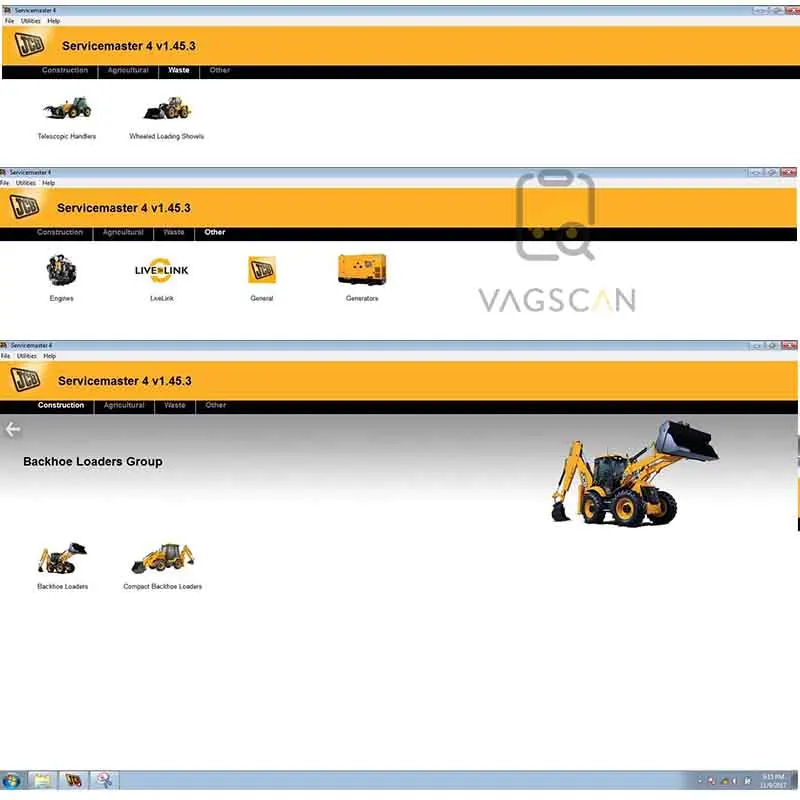Select Waste tab in the Other-tab window
The width and height of the screenshot is (800, 800).
tap(173, 232)
